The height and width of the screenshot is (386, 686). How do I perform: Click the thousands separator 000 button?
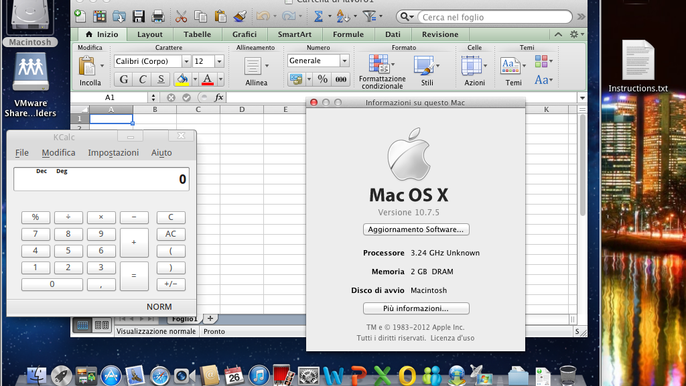(341, 79)
